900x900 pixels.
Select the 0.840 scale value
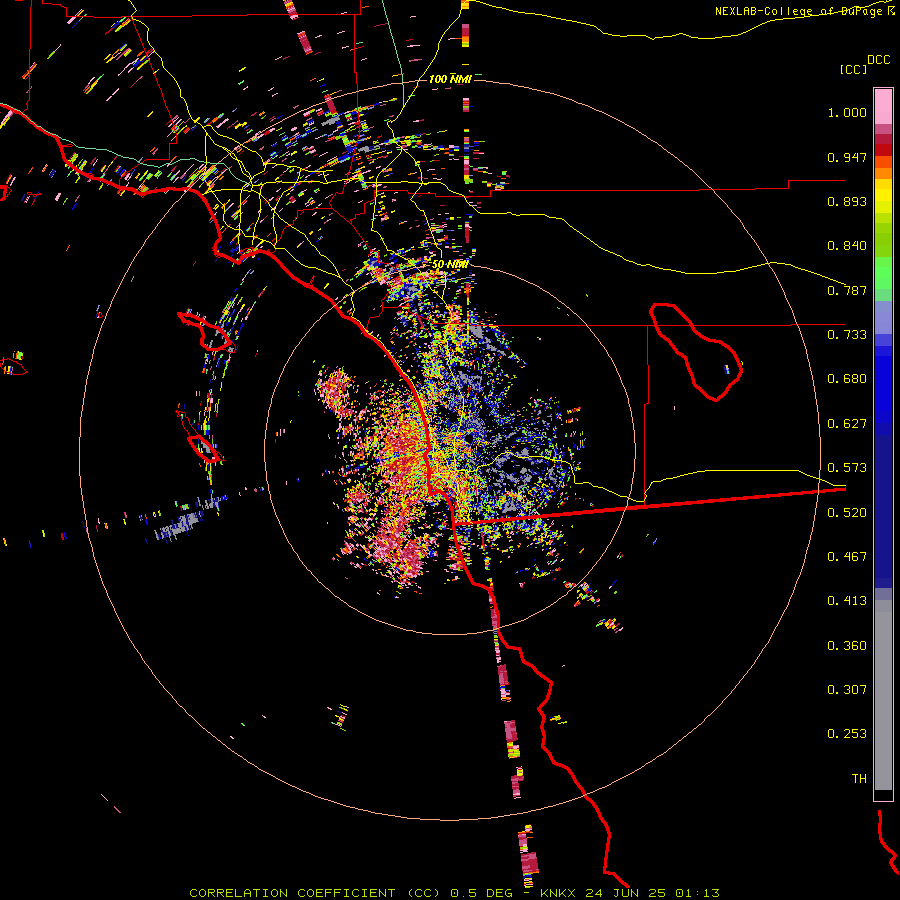(847, 246)
